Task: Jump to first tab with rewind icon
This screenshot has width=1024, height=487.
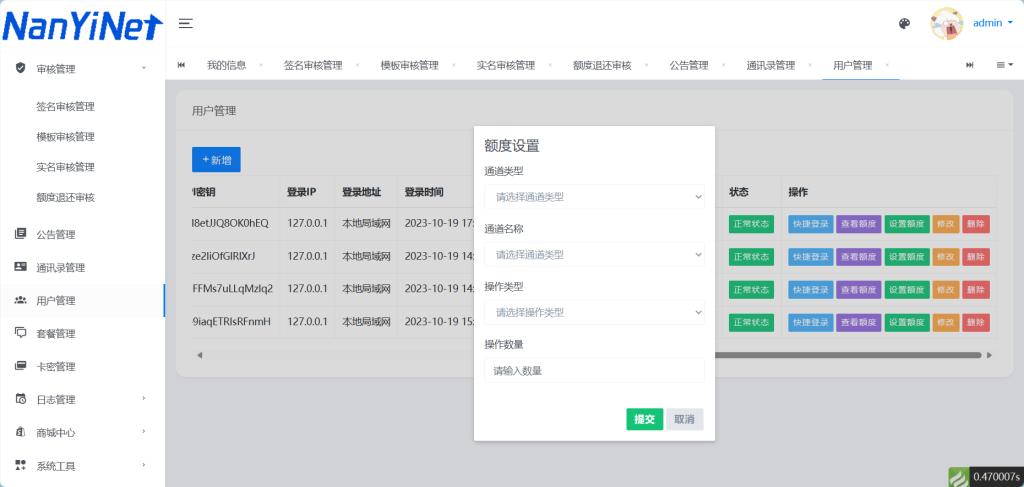Action: (181, 65)
